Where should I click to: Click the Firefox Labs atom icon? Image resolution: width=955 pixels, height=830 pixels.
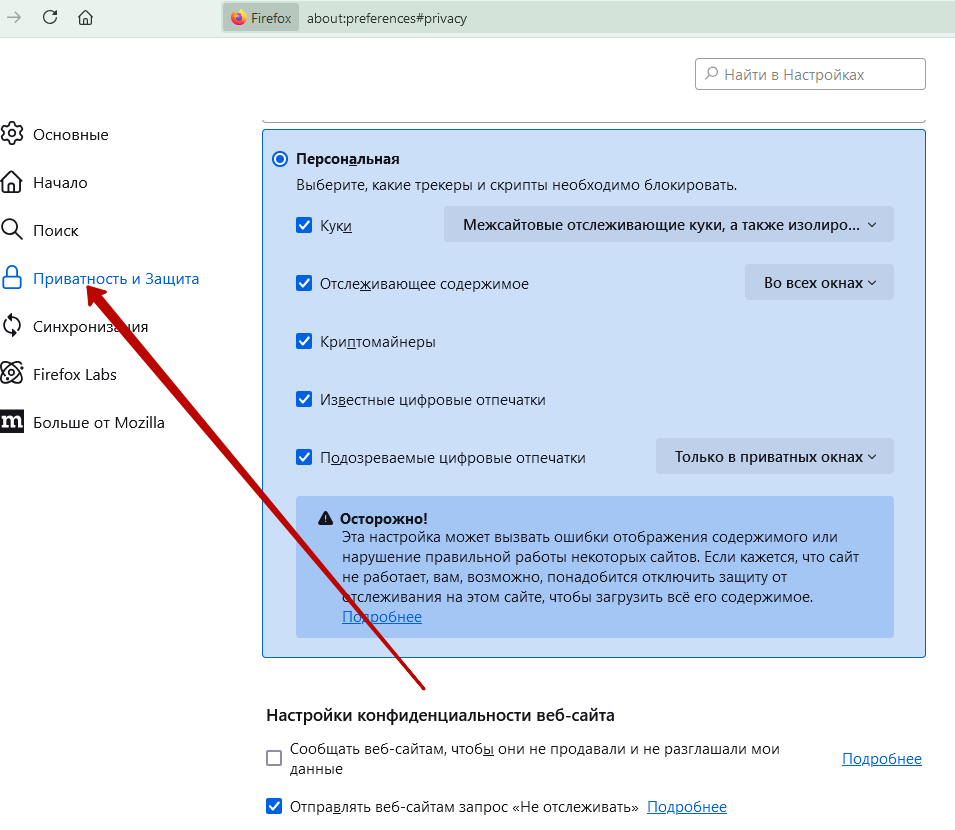12,374
